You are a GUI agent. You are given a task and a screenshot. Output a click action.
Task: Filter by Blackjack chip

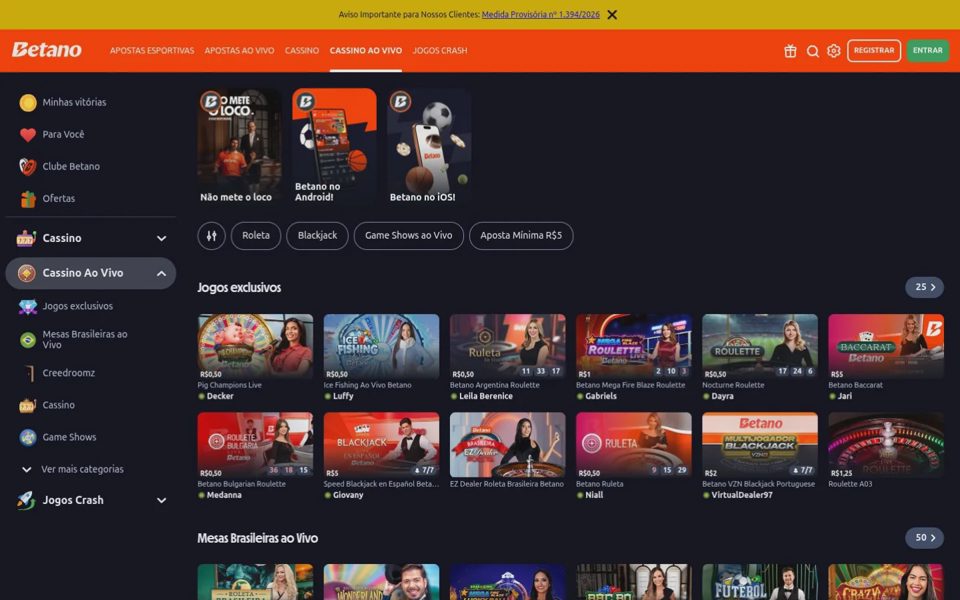pos(317,236)
